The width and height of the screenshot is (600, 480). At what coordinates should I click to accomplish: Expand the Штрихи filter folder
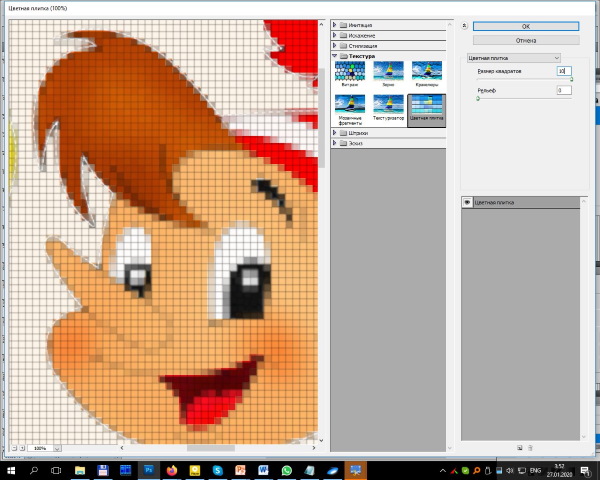pos(334,133)
